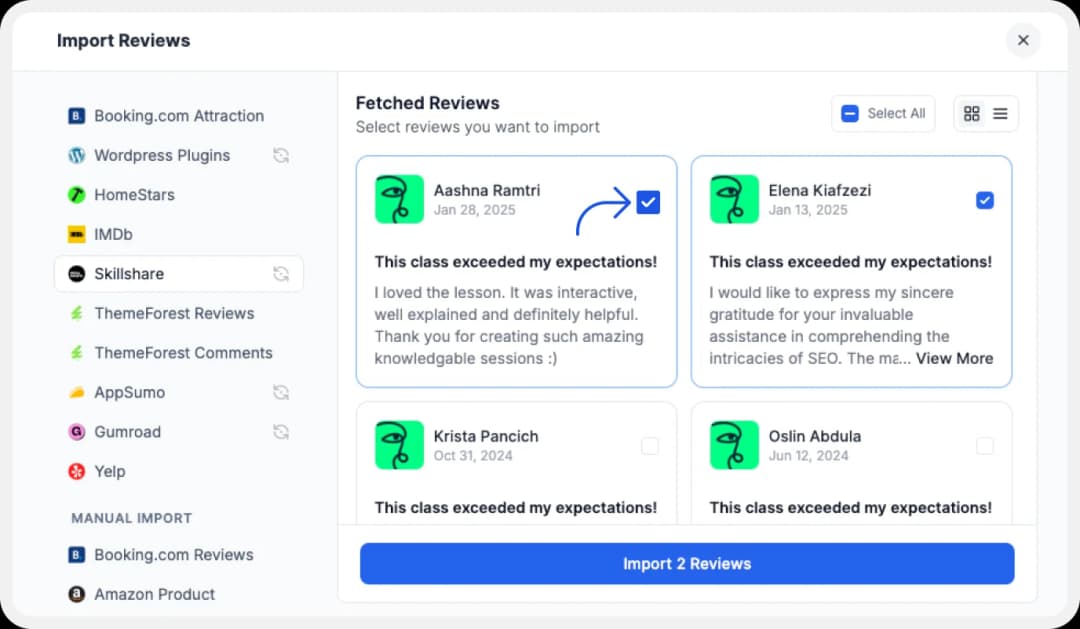Select Krista Pancich's review checkbox
This screenshot has height=629, width=1080.
coord(651,446)
